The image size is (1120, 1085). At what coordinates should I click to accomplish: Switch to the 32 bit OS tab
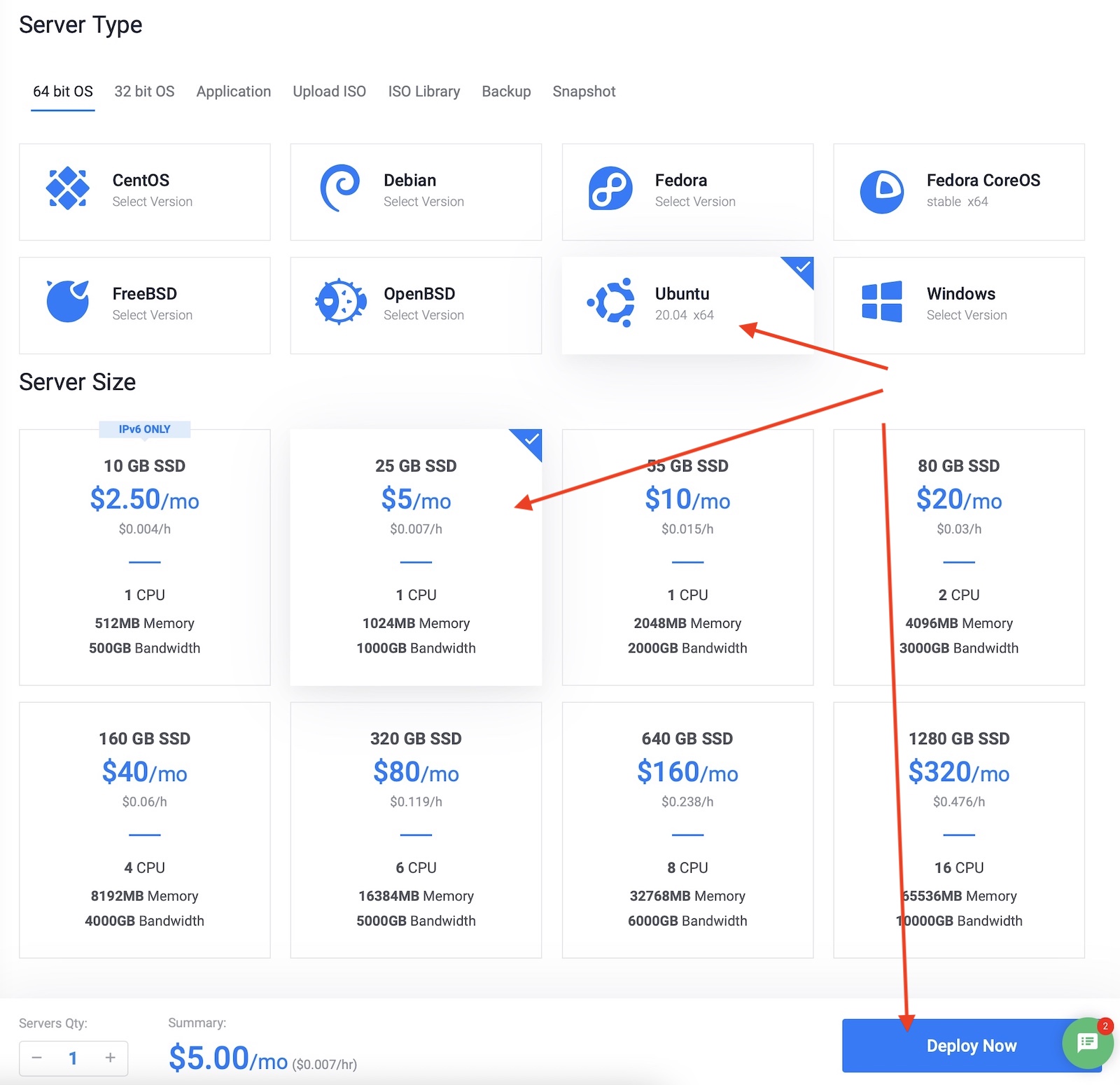[144, 92]
